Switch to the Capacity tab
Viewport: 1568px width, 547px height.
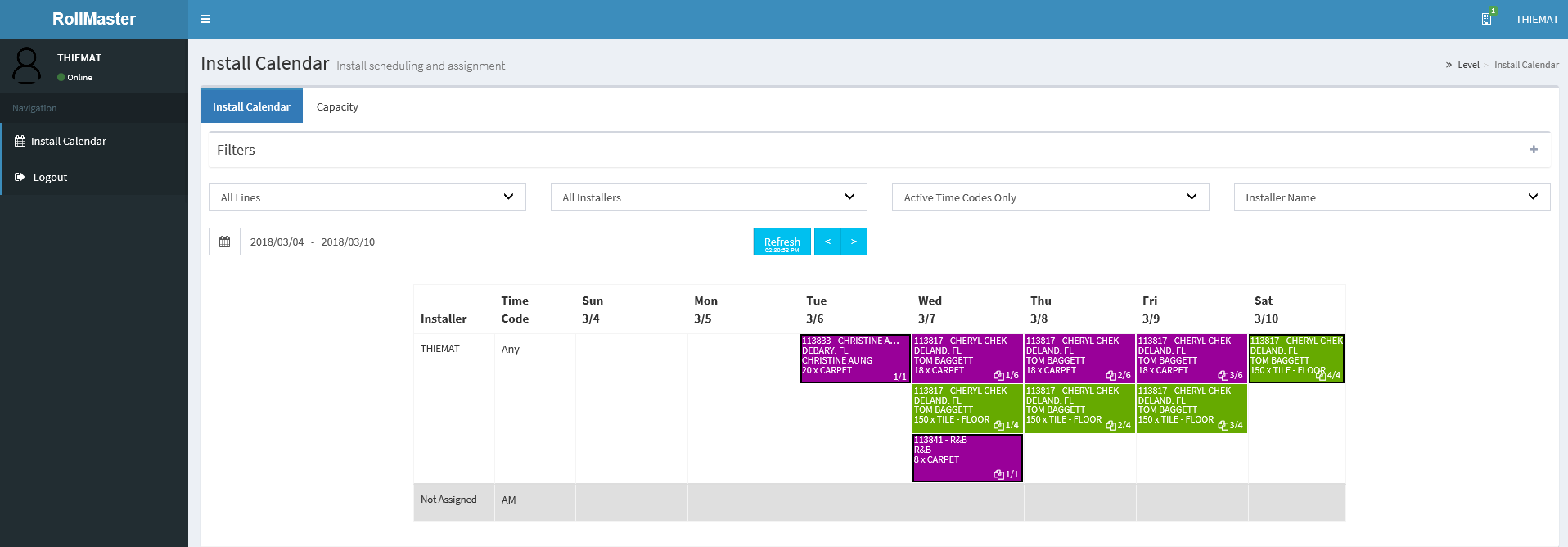(x=337, y=106)
